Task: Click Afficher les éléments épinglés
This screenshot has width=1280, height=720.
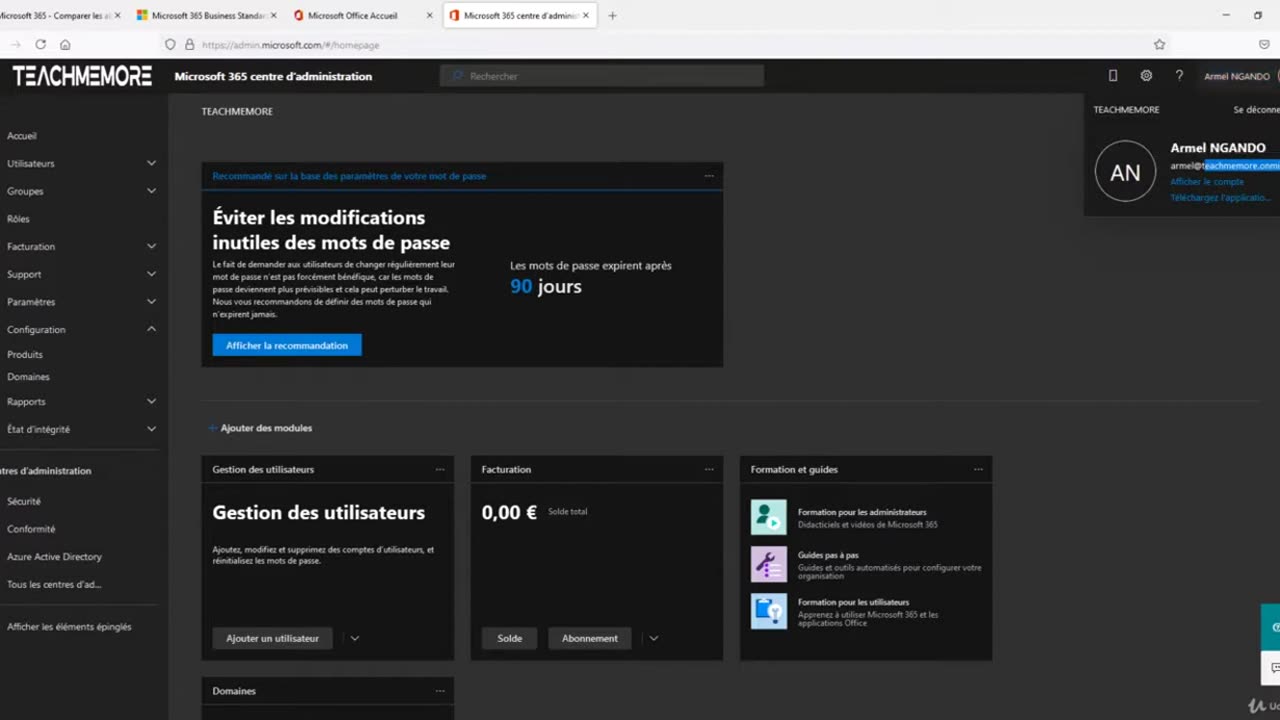Action: pyautogui.click(x=69, y=627)
